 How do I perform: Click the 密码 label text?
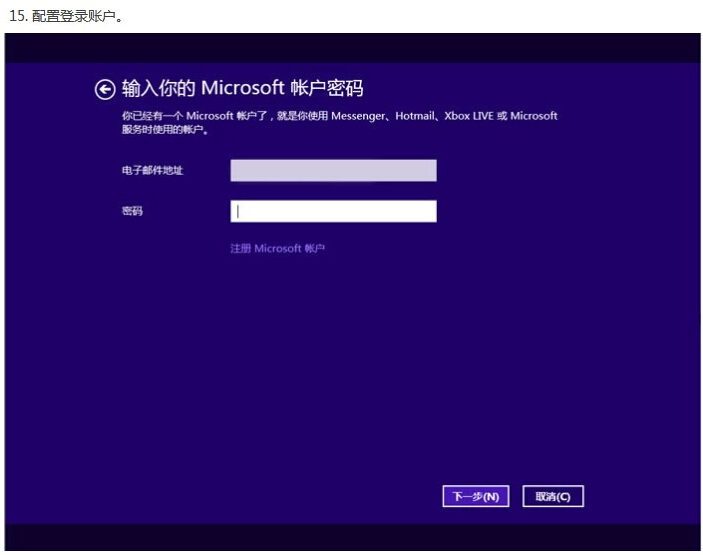click(132, 211)
